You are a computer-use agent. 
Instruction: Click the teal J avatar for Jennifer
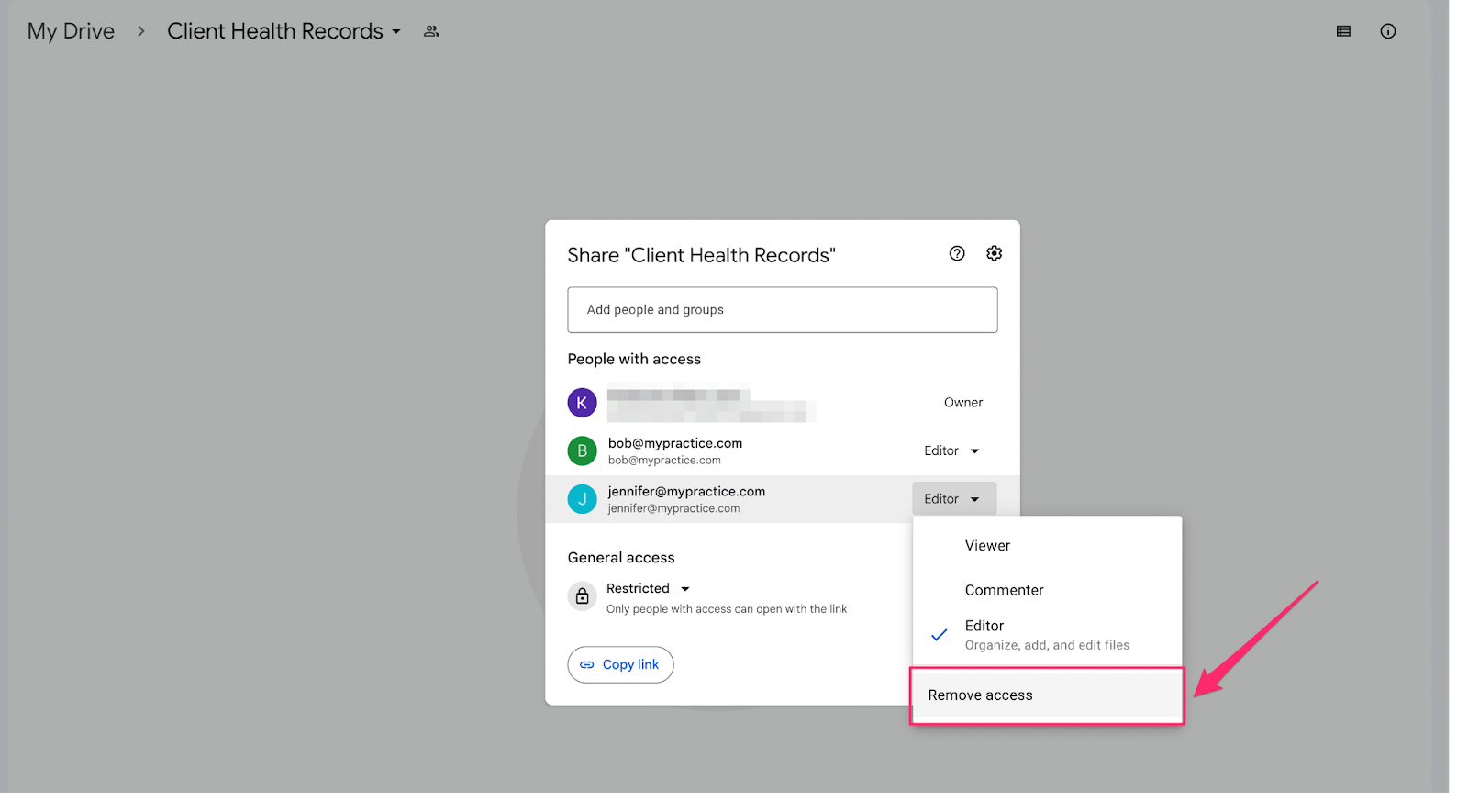582,499
